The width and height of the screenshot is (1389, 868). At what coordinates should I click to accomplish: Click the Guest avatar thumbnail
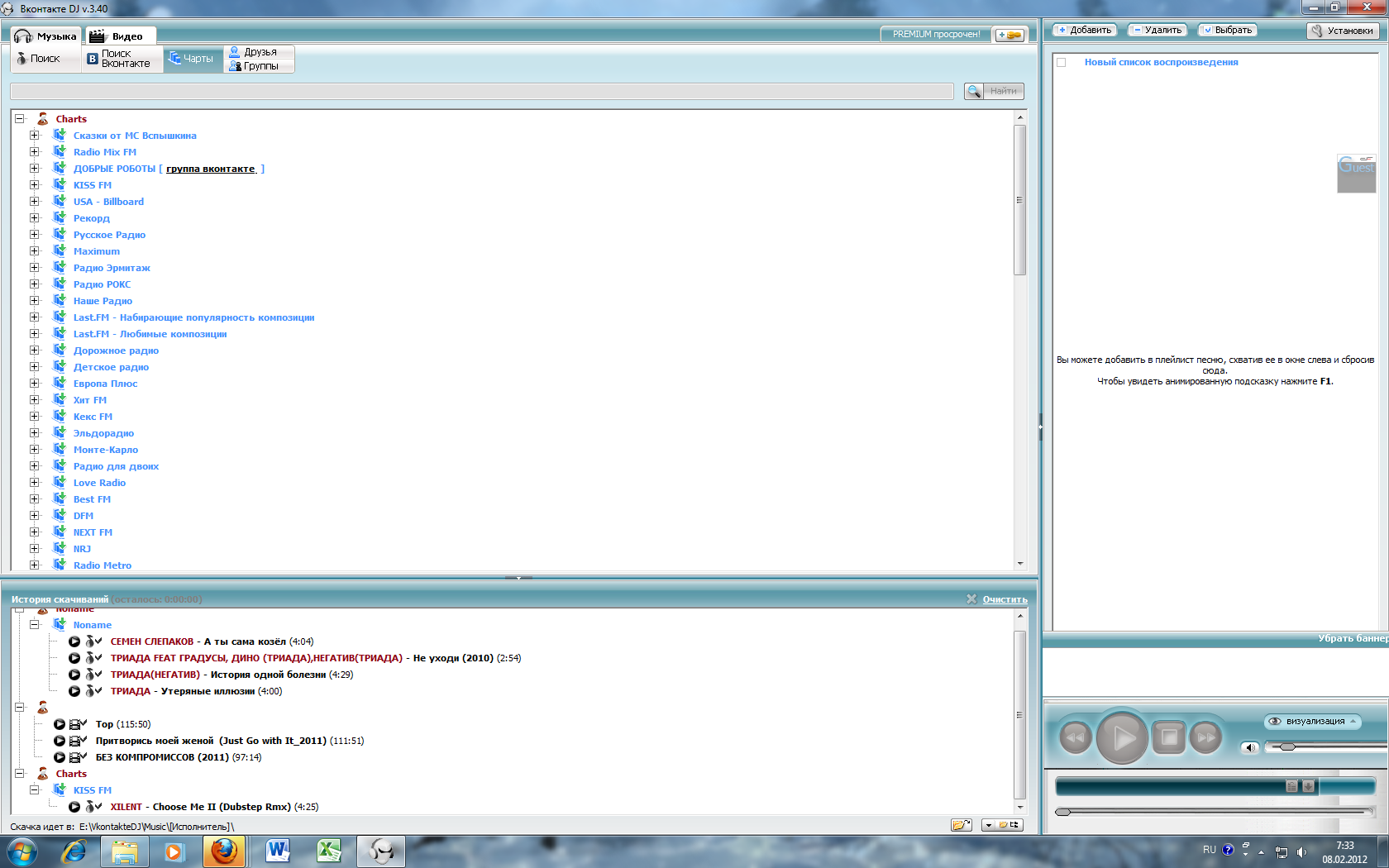[1356, 174]
